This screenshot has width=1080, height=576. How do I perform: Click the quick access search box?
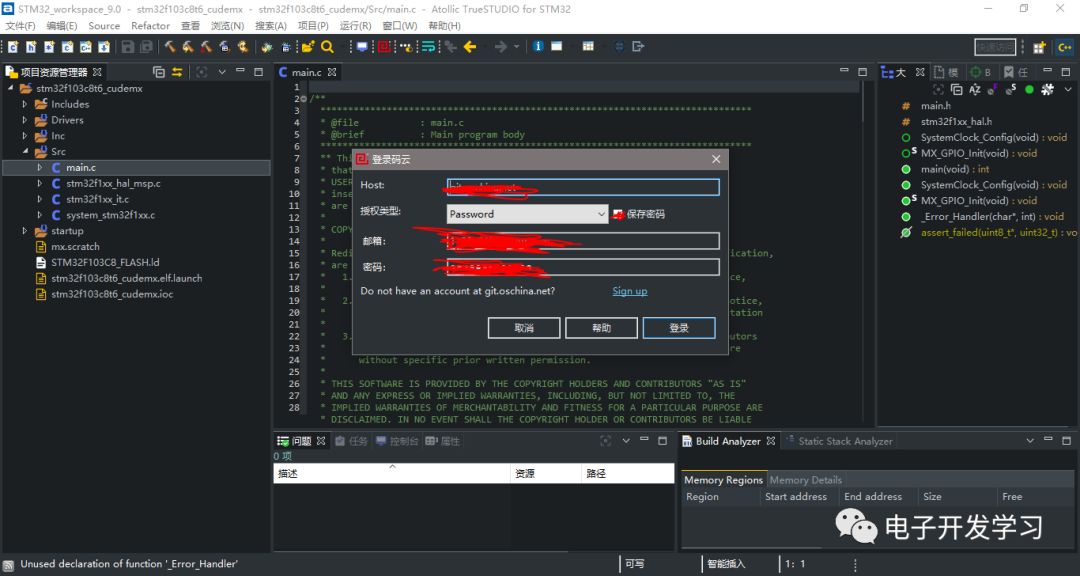point(995,47)
